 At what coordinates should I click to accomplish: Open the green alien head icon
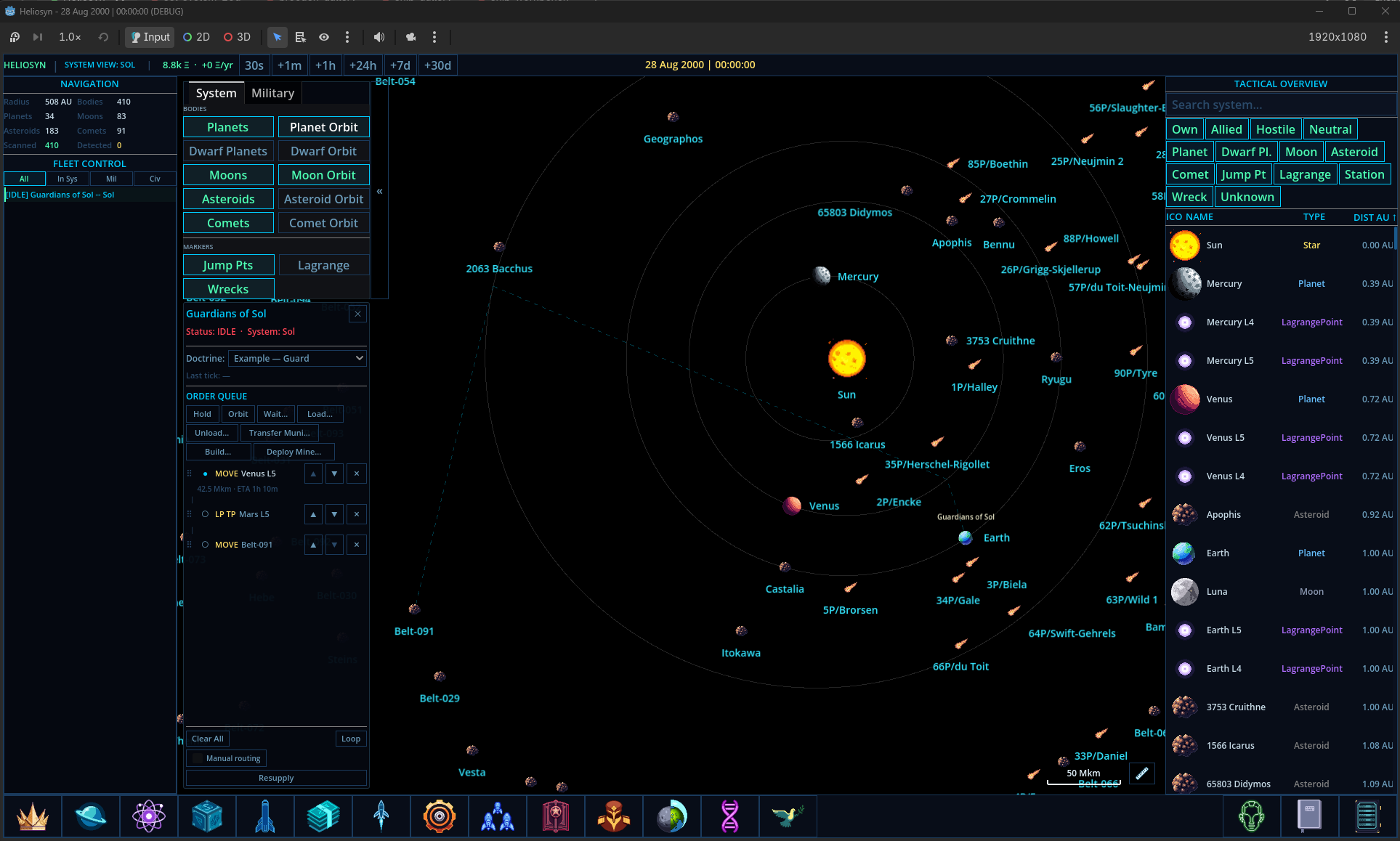click(x=1252, y=816)
